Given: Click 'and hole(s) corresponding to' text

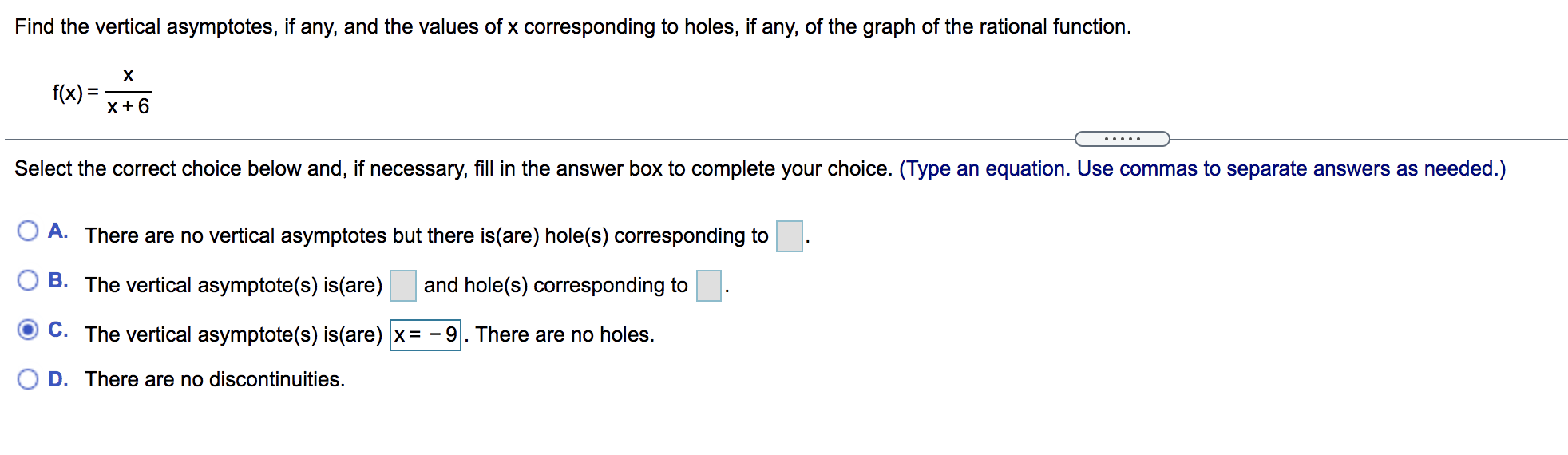Looking at the screenshot, I should point(555,285).
